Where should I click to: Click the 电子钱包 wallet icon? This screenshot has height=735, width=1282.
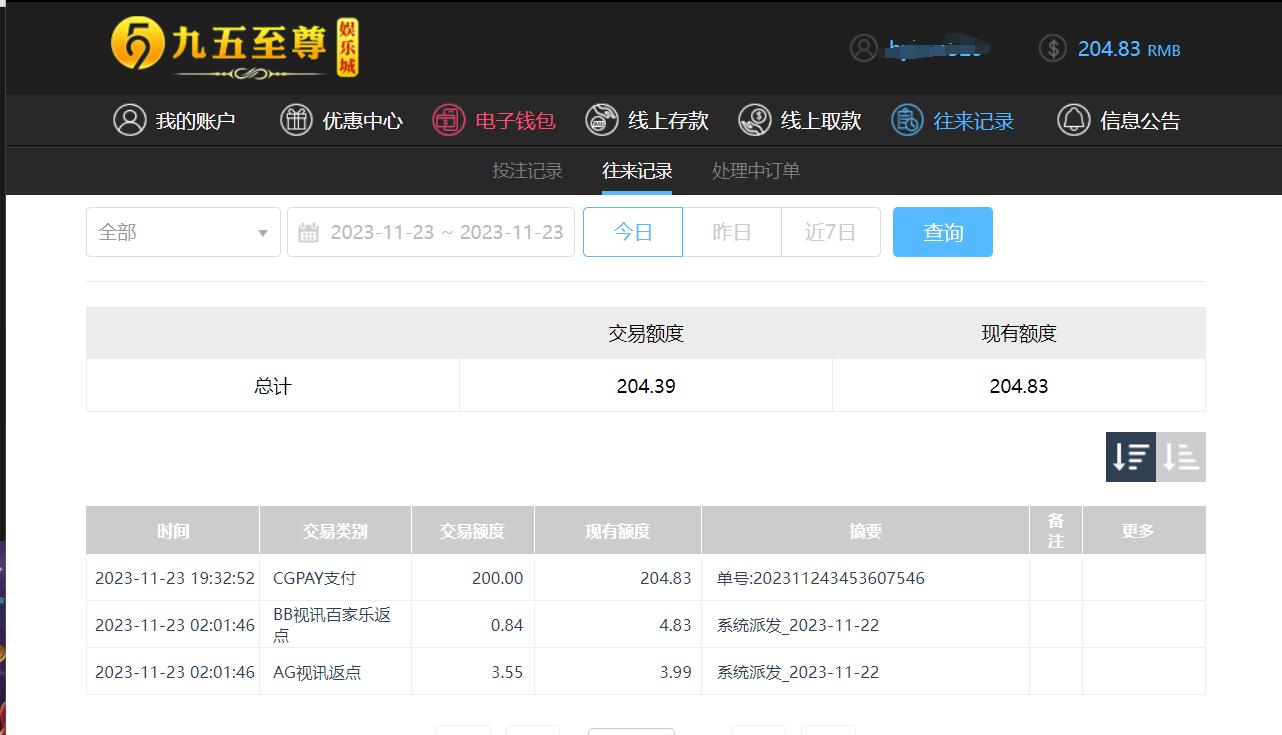coord(448,120)
